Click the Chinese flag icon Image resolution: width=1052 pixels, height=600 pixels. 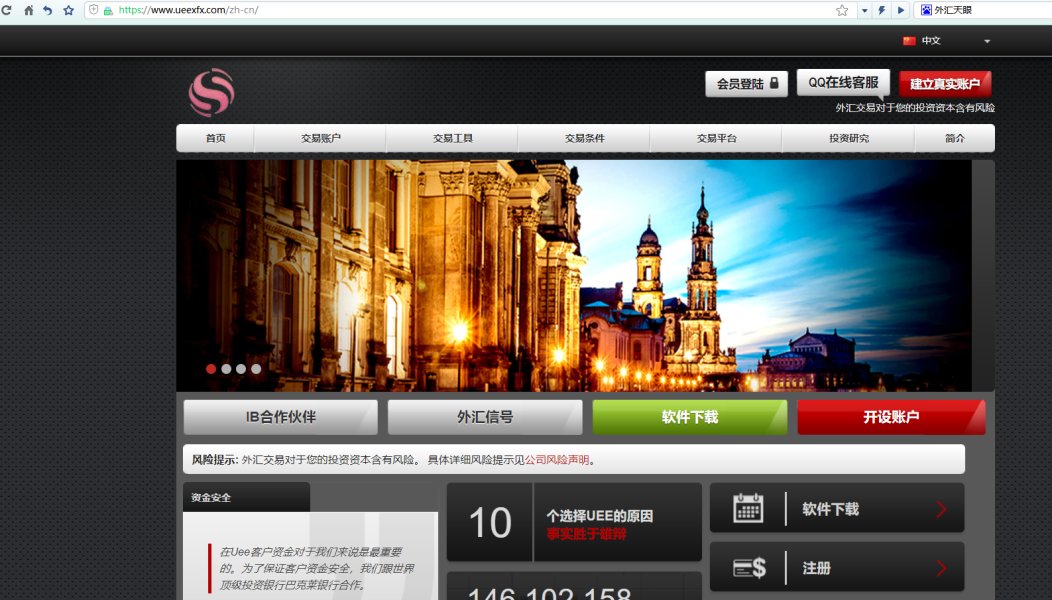[x=909, y=41]
